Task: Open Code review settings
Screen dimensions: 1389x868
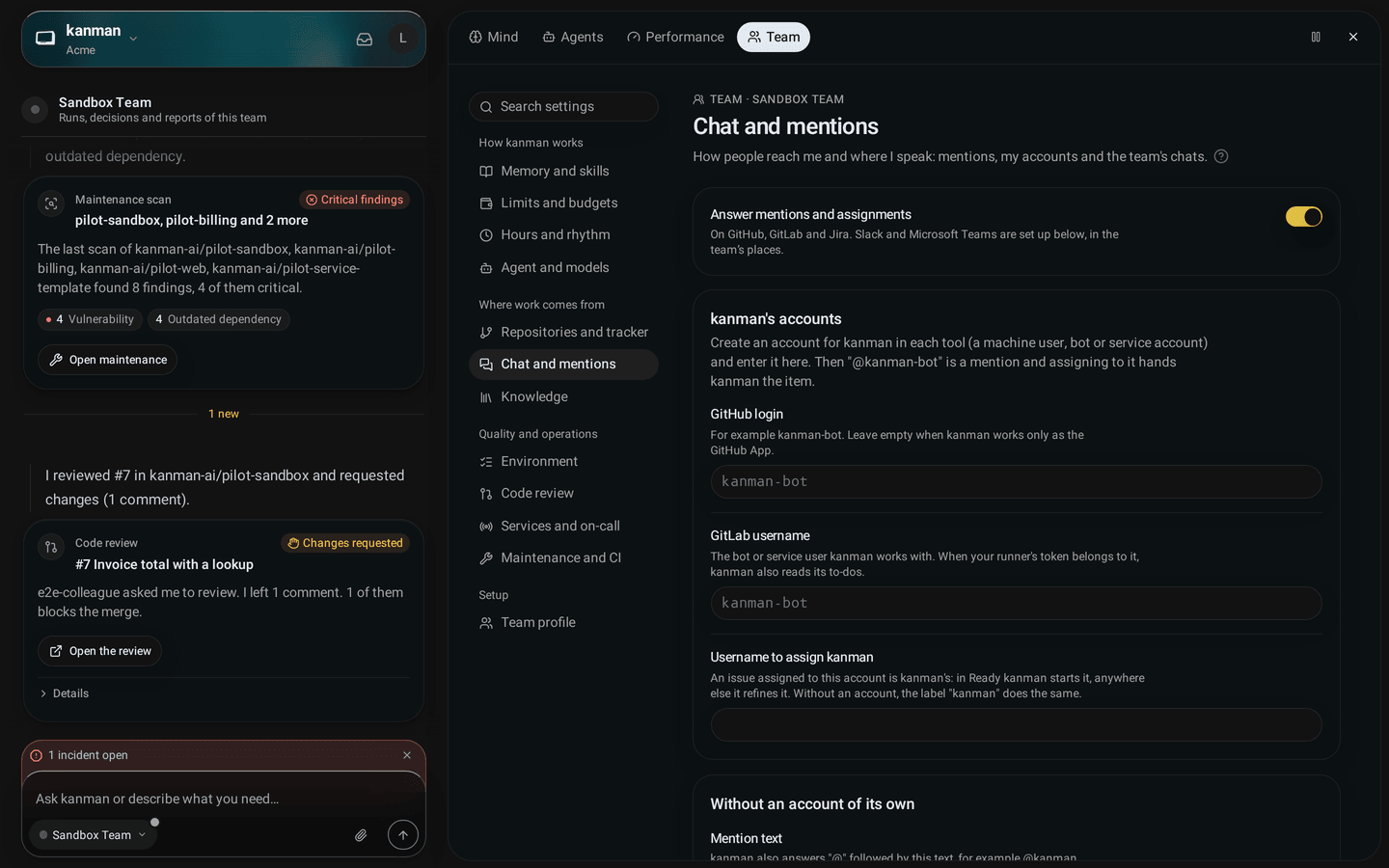Action: tap(563, 493)
